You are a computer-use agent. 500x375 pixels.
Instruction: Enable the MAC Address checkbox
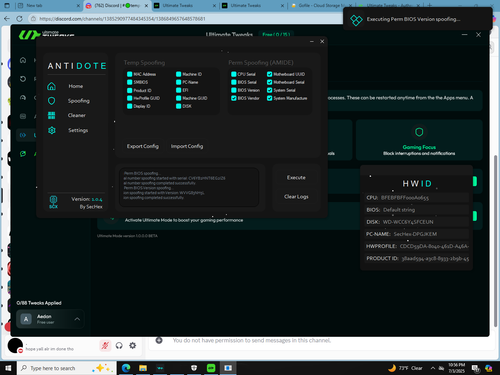(129, 74)
